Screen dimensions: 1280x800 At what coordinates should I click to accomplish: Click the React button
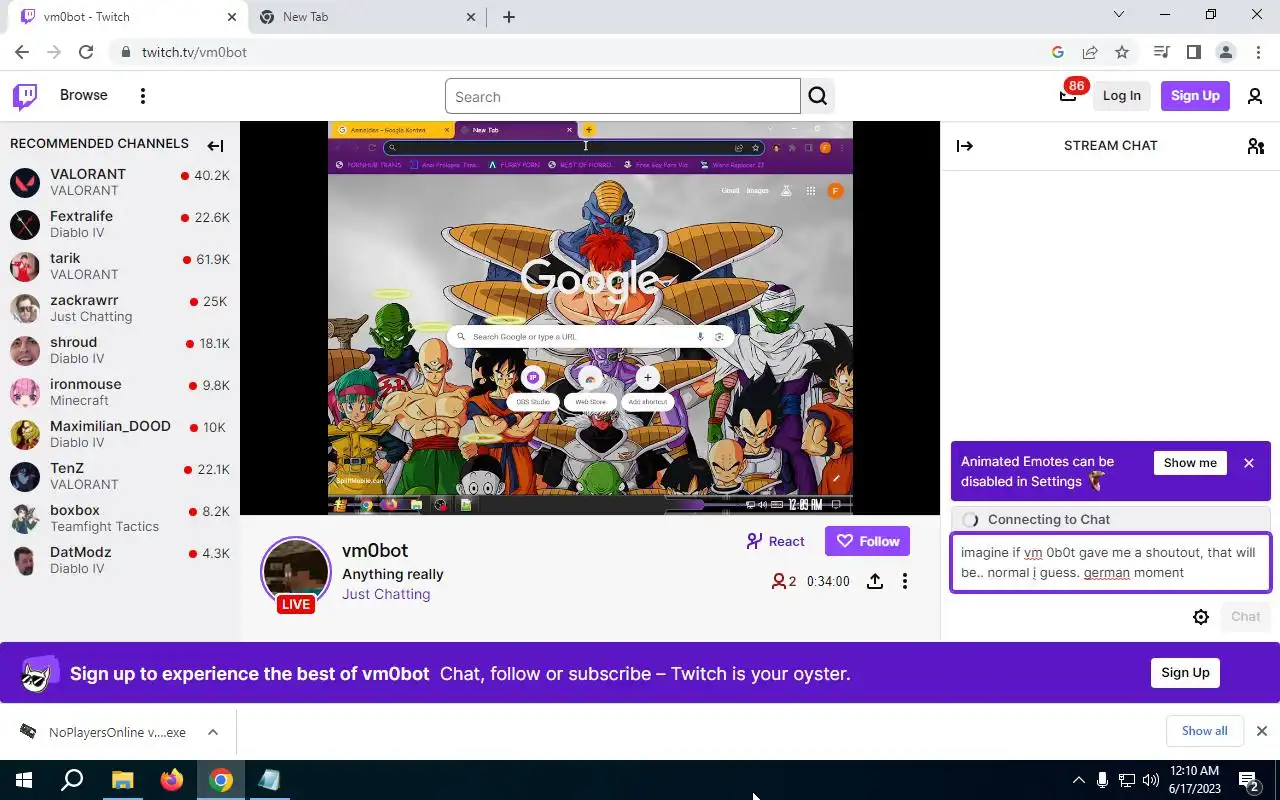[x=775, y=541]
